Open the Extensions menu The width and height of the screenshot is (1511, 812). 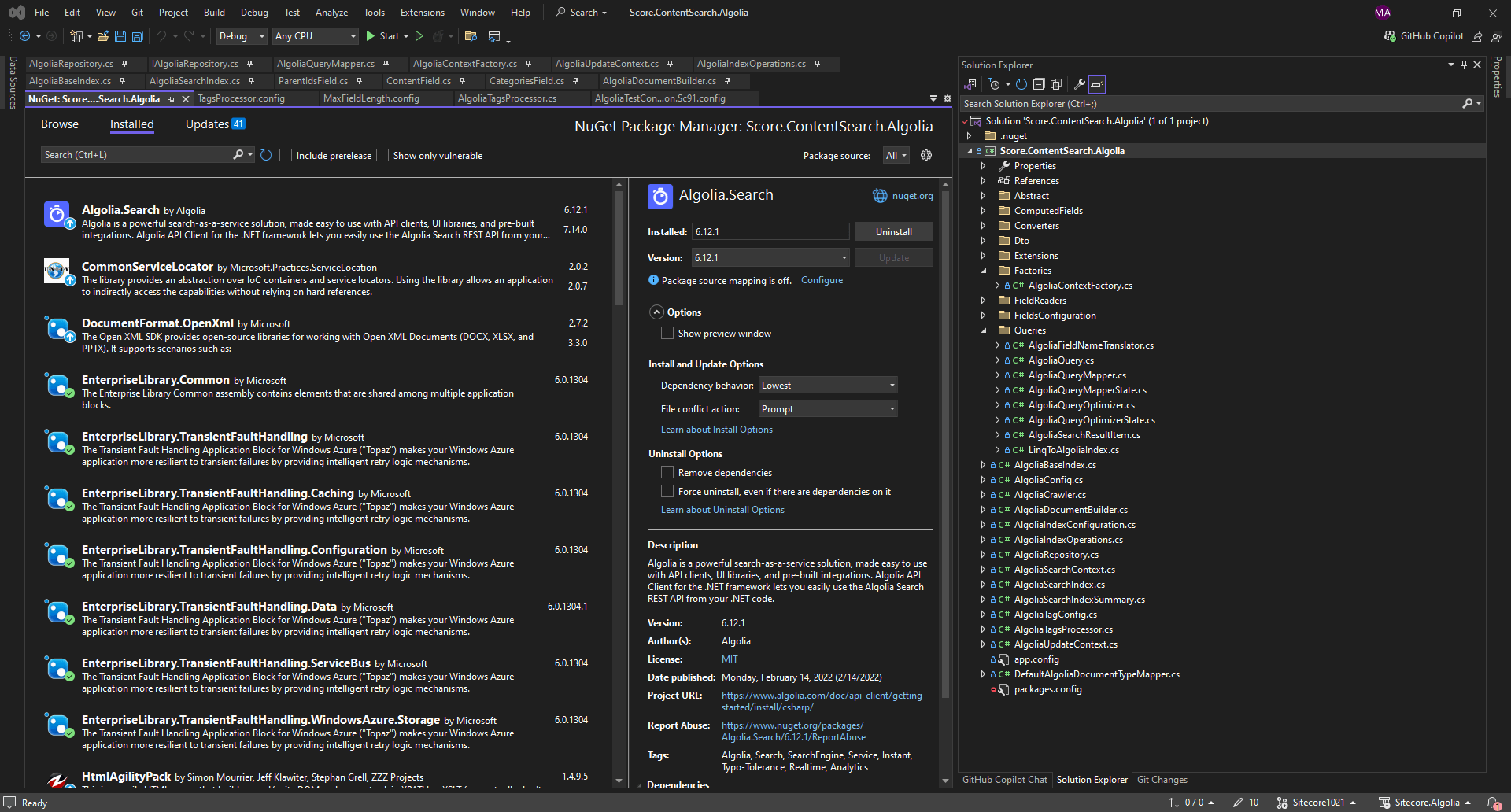(422, 13)
